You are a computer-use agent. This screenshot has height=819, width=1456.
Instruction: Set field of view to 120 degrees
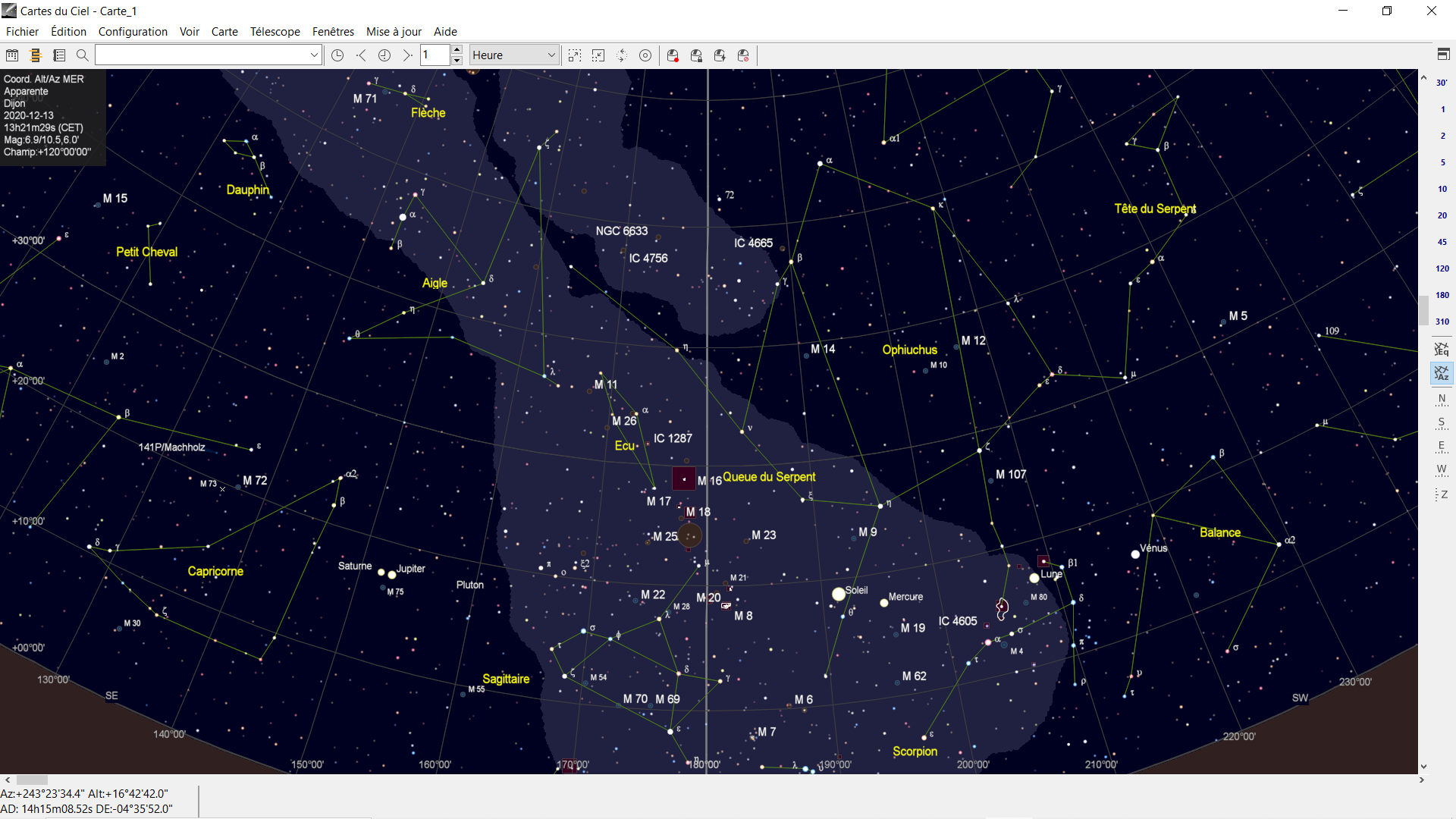(1442, 268)
